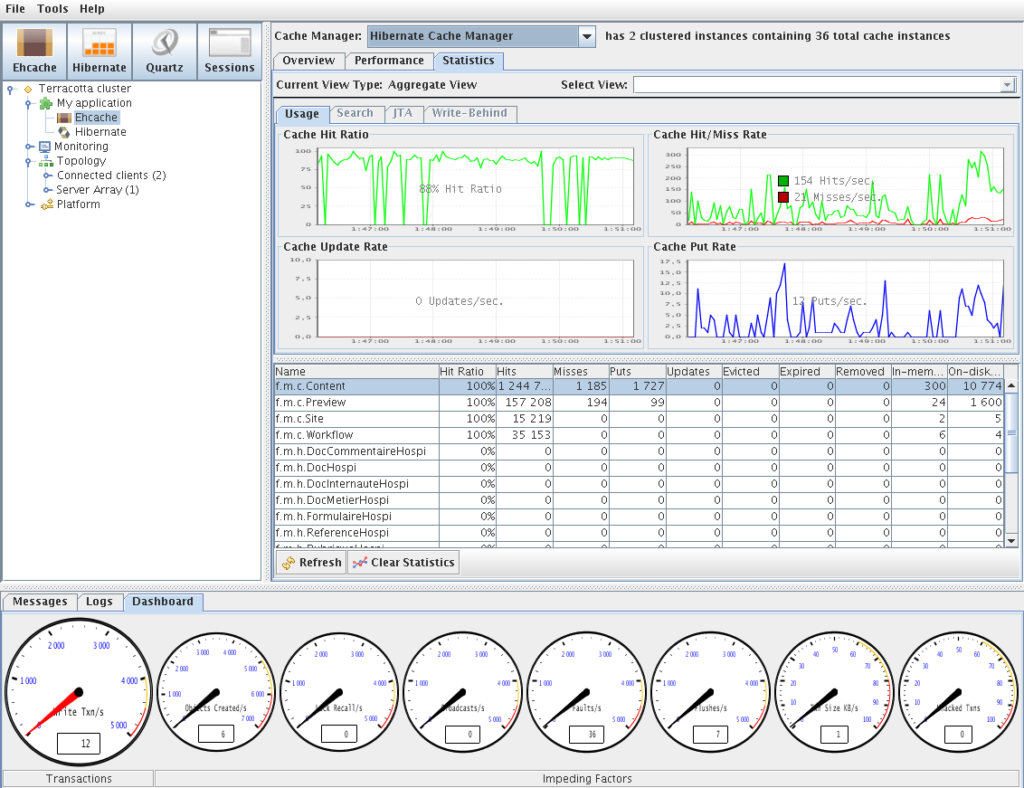Select the Statistics tab
This screenshot has width=1024, height=788.
click(468, 61)
